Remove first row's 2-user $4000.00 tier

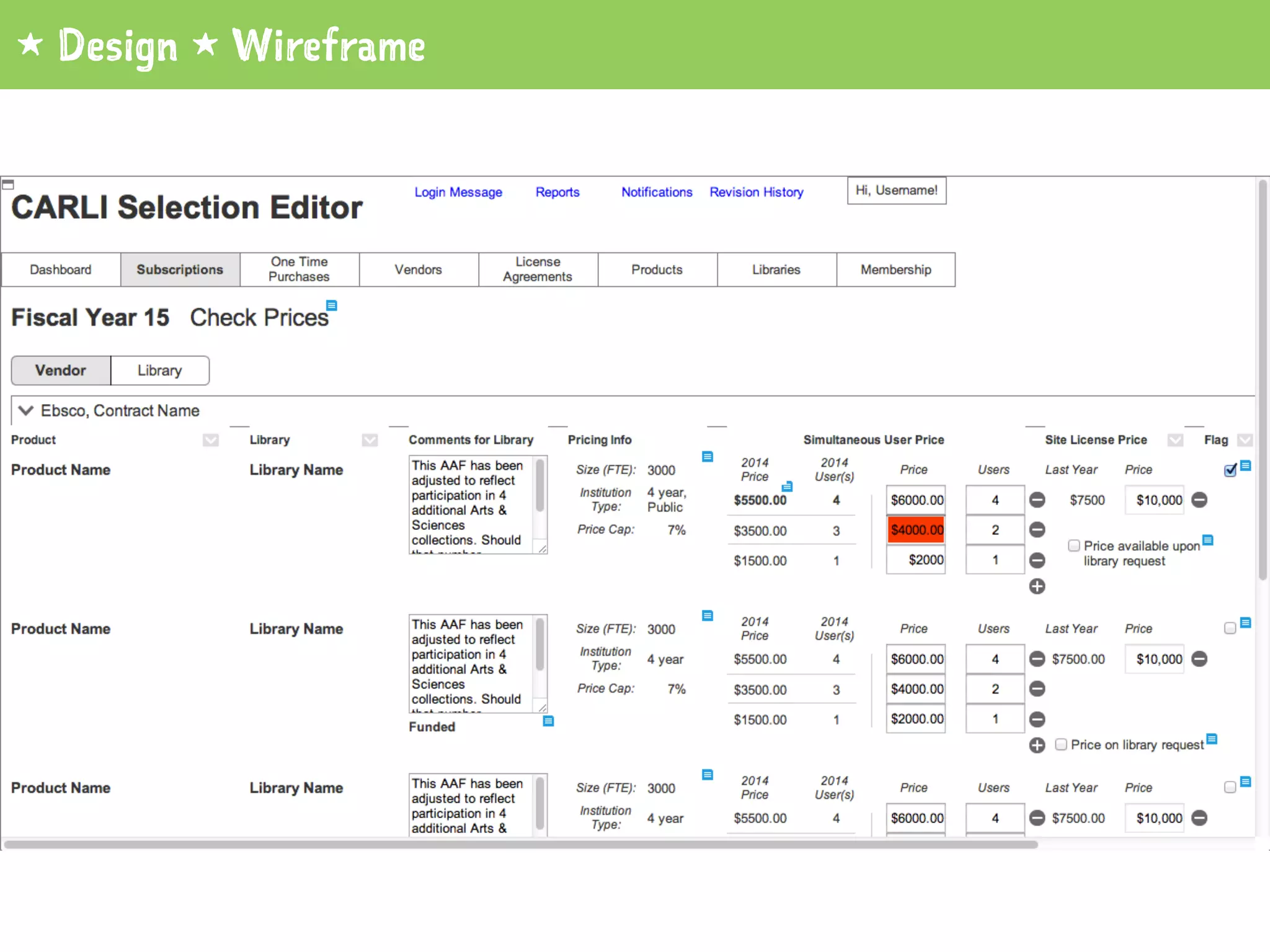[x=1037, y=529]
